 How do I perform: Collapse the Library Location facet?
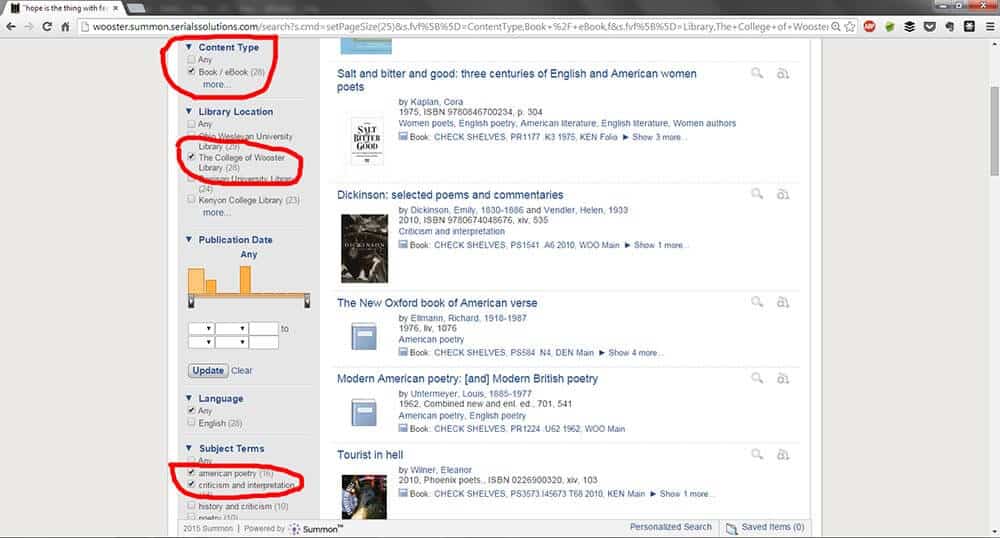[x=189, y=111]
